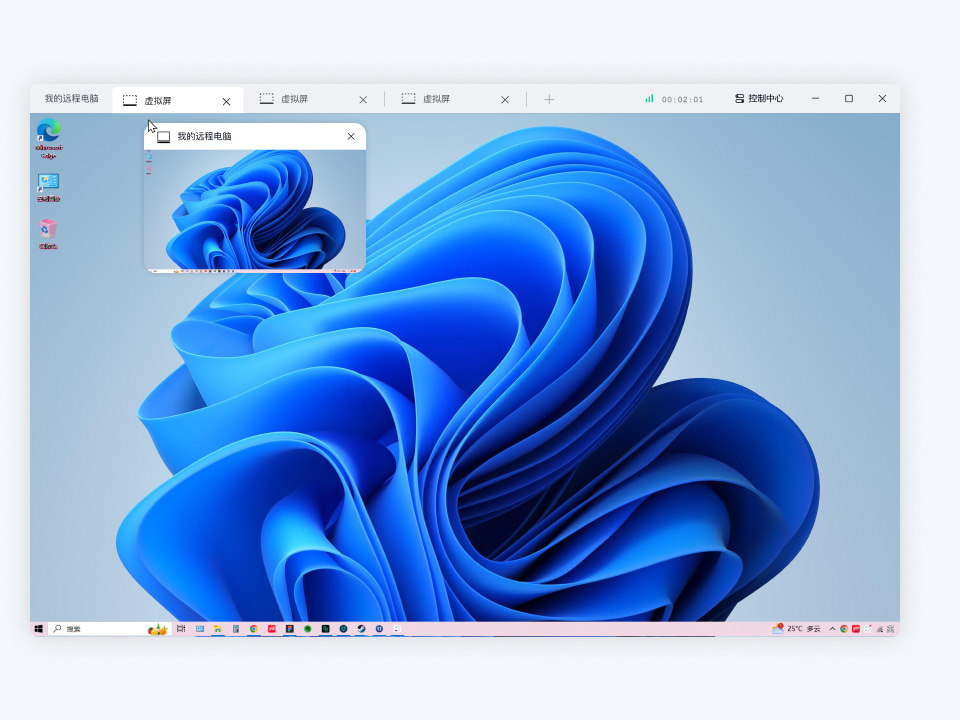Select the active first 虚拟屏 tab
The height and width of the screenshot is (720, 960).
(178, 101)
